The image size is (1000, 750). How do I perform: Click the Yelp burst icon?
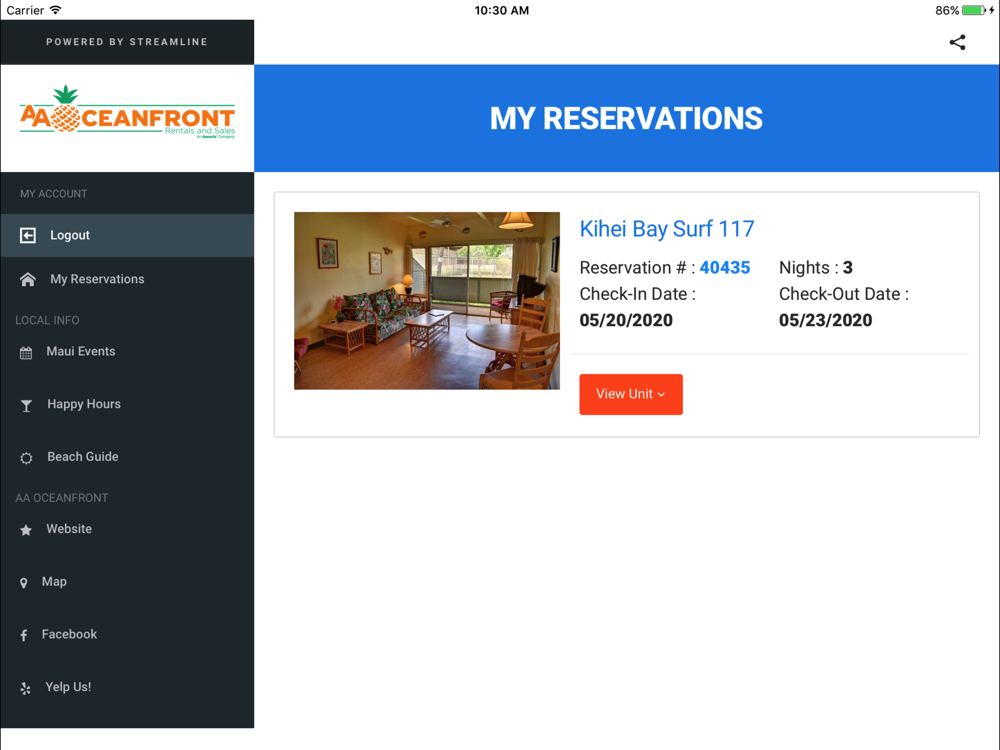pyautogui.click(x=25, y=688)
